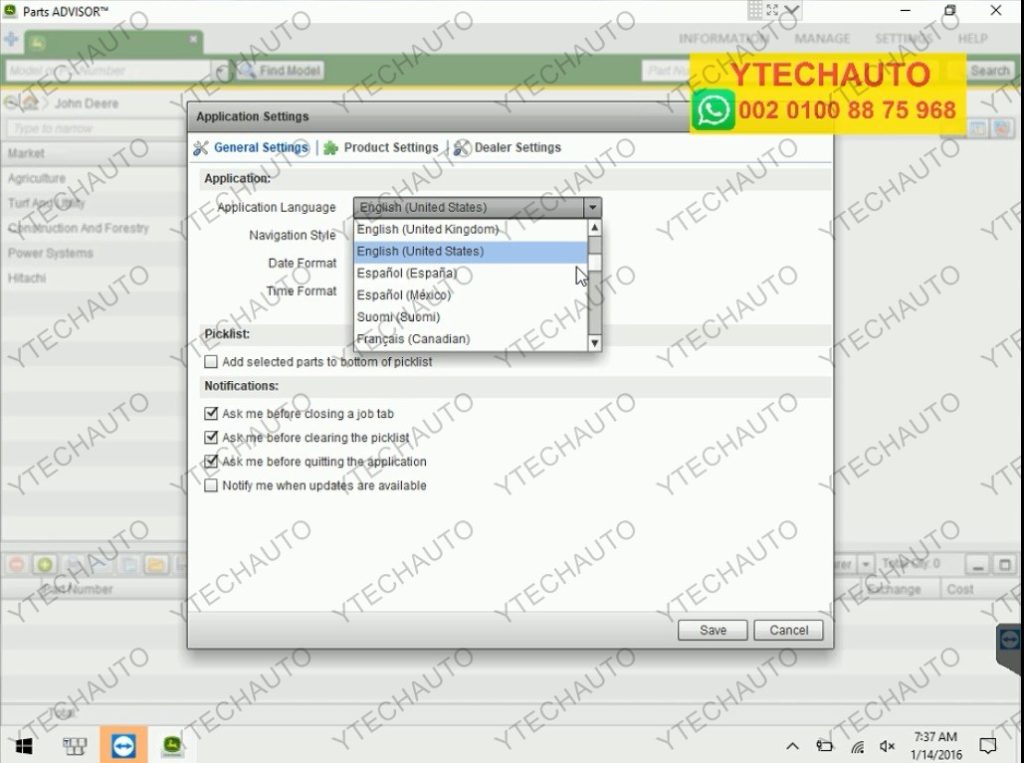Open the Windows Start menu
Screen dimensions: 1024x763
[24, 745]
